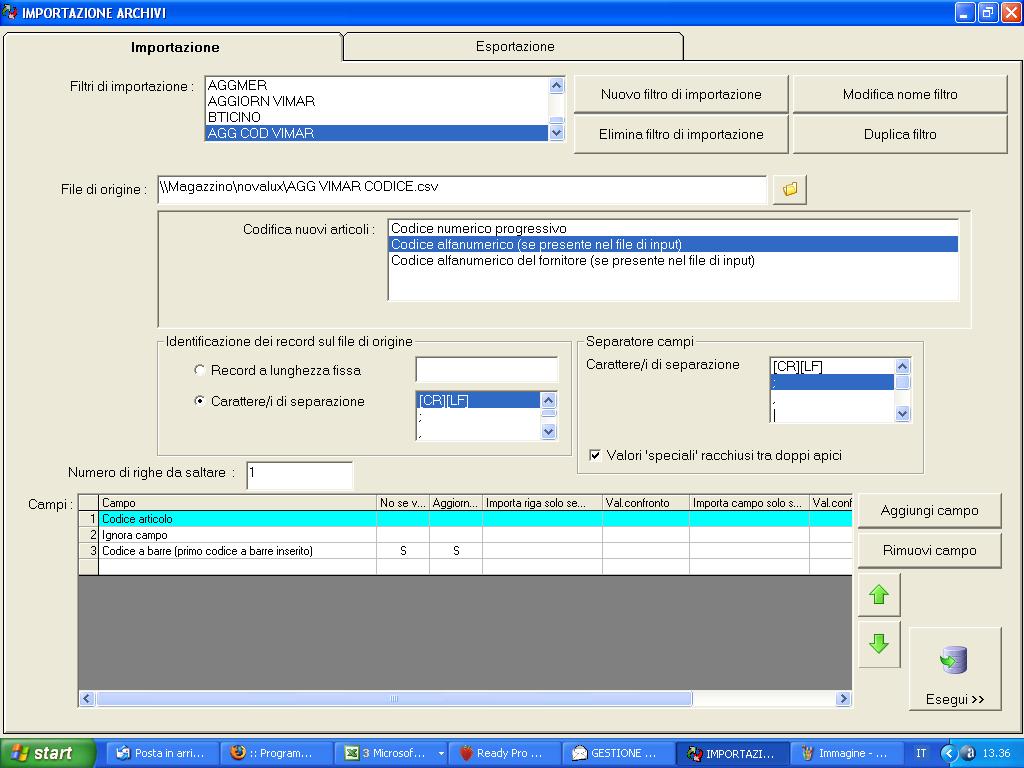The image size is (1024, 768).
Task: Click Modifica nome filtro button
Action: pyautogui.click(x=900, y=95)
